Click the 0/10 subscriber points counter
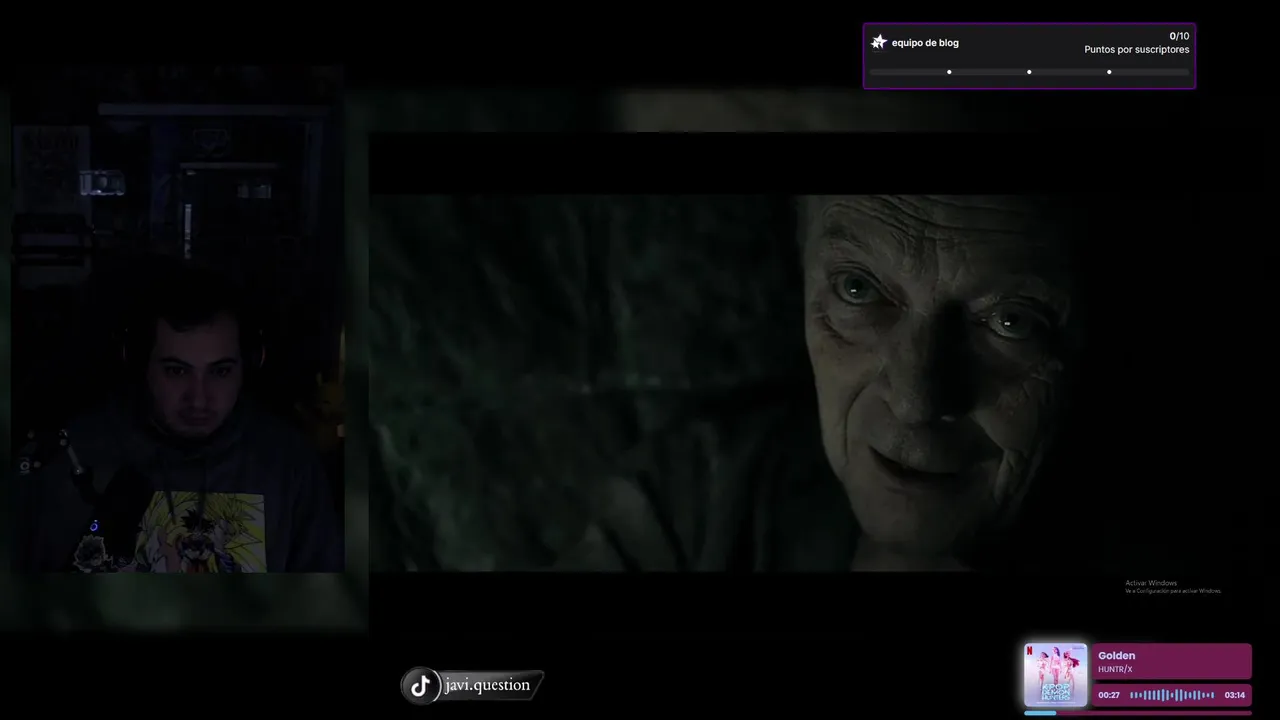 (x=1179, y=36)
